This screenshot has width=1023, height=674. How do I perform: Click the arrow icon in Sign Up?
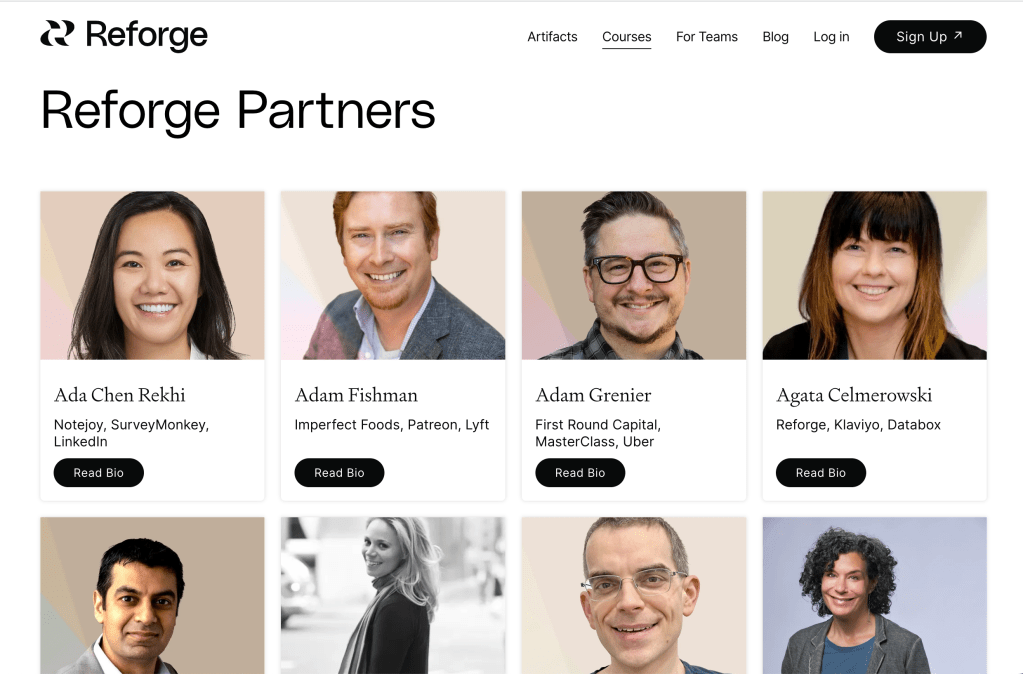958,36
